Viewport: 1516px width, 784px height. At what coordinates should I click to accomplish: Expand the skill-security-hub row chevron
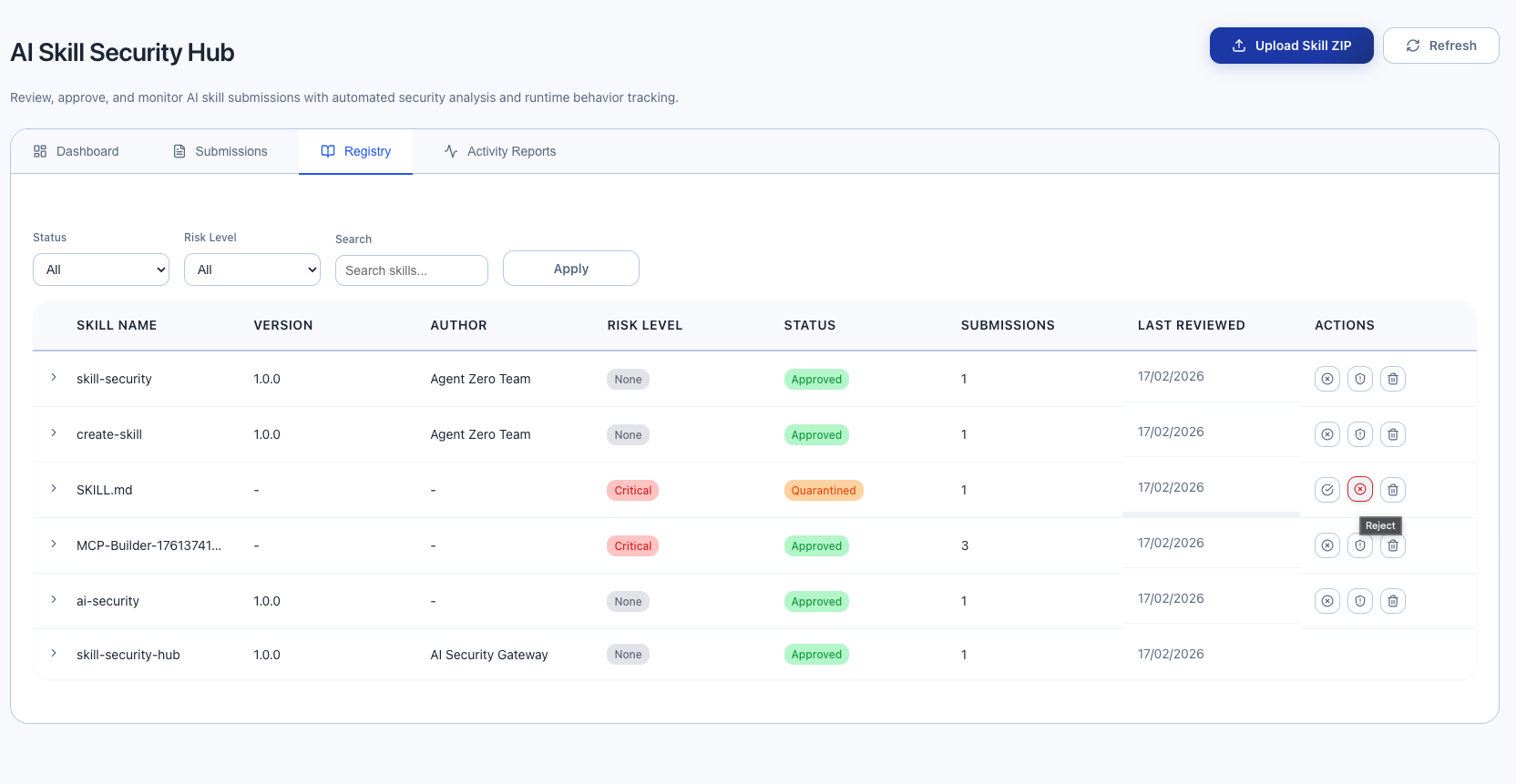(54, 654)
